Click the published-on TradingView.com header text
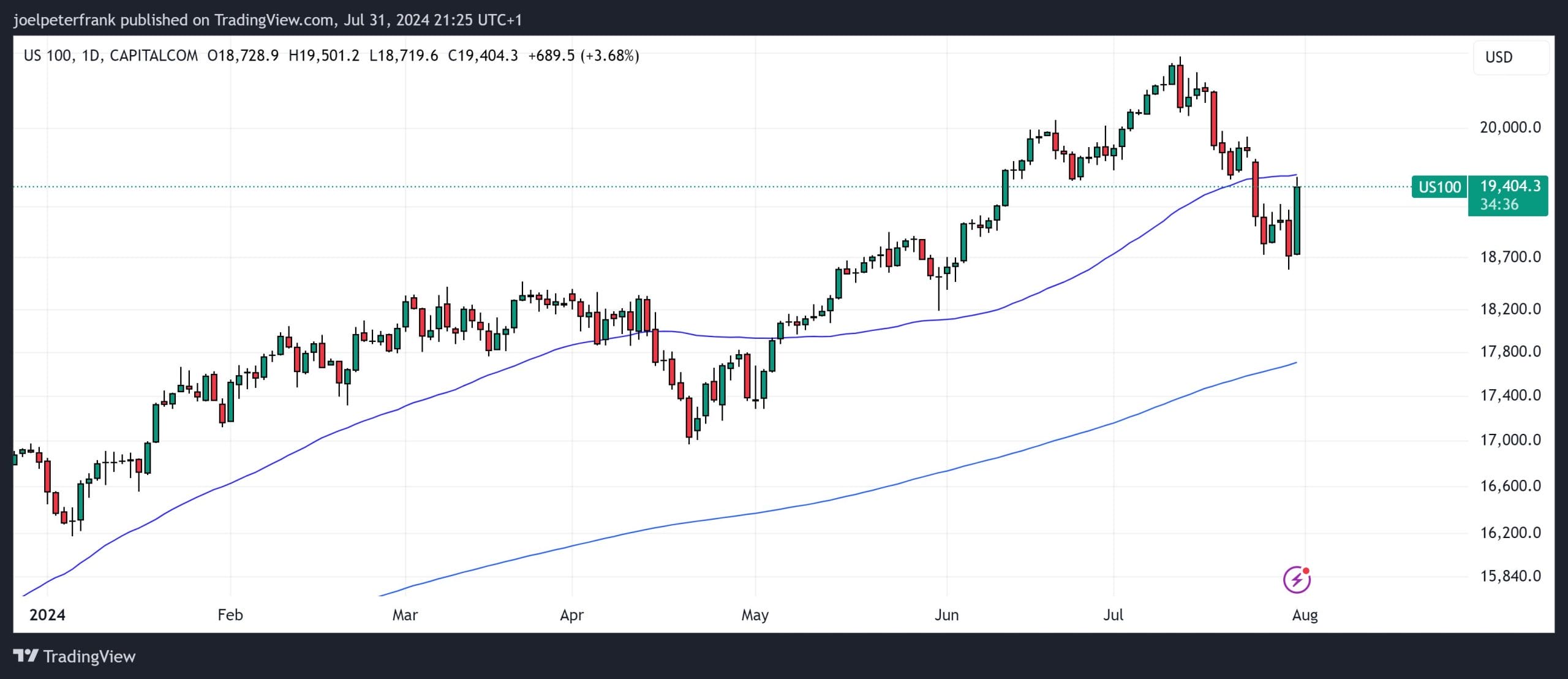Viewport: 1568px width, 679px height. click(x=268, y=20)
